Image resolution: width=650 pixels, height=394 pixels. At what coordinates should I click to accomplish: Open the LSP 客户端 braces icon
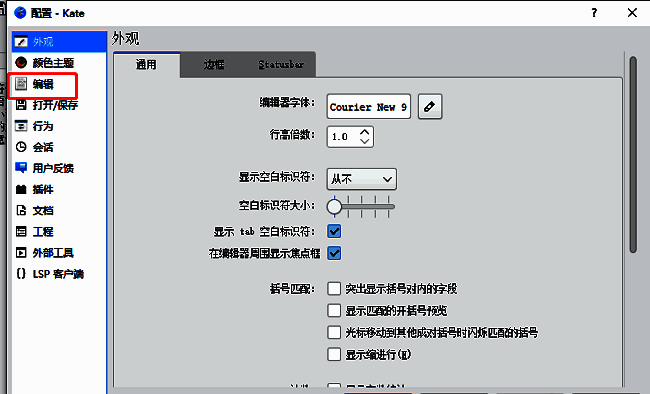point(21,274)
